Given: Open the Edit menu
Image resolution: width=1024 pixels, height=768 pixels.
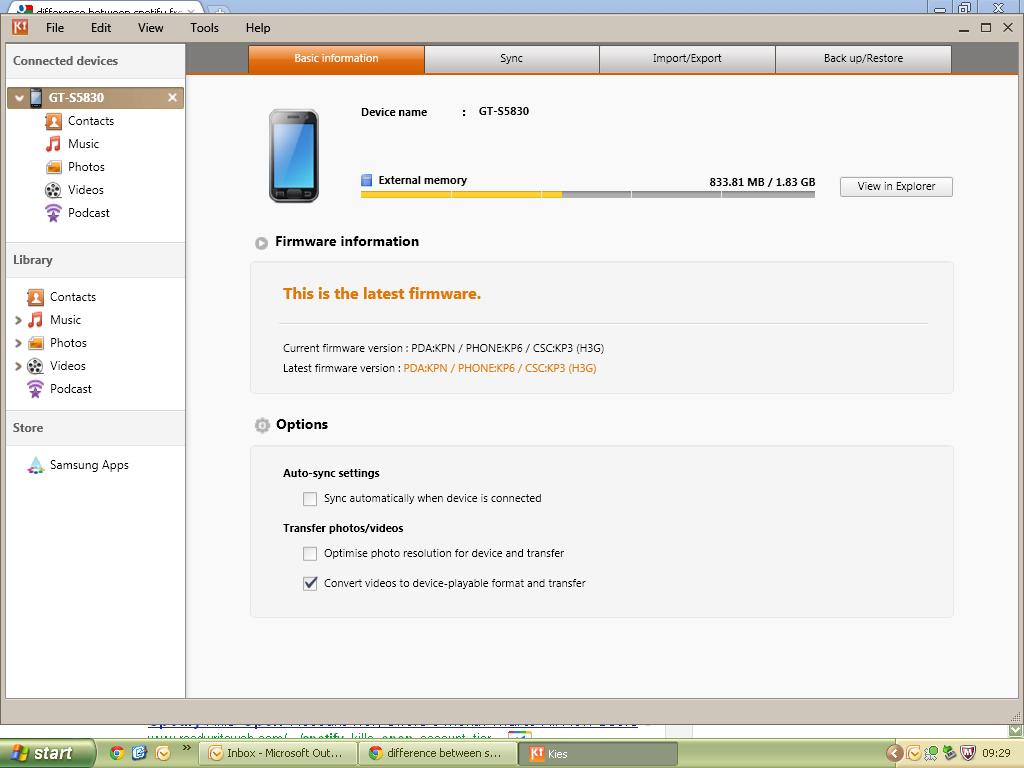Looking at the screenshot, I should tap(101, 28).
